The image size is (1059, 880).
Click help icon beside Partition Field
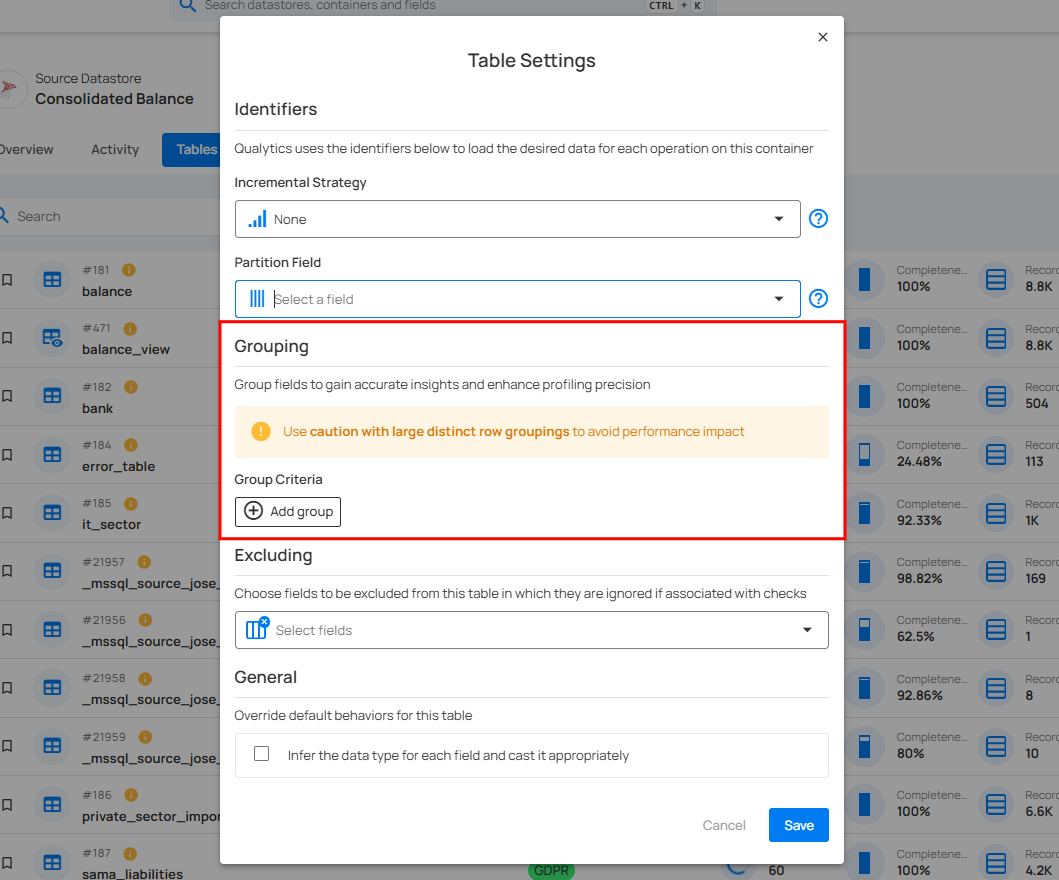click(x=818, y=299)
